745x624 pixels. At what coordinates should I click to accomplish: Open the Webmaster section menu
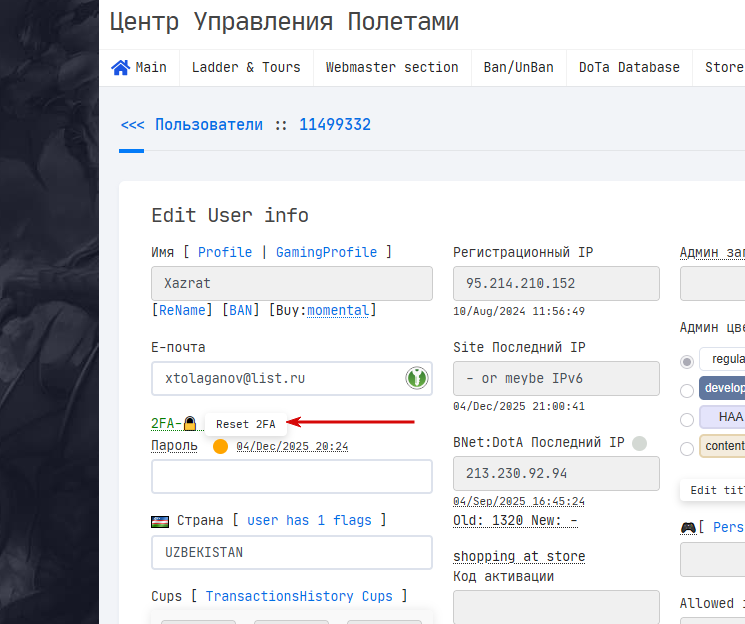392,67
